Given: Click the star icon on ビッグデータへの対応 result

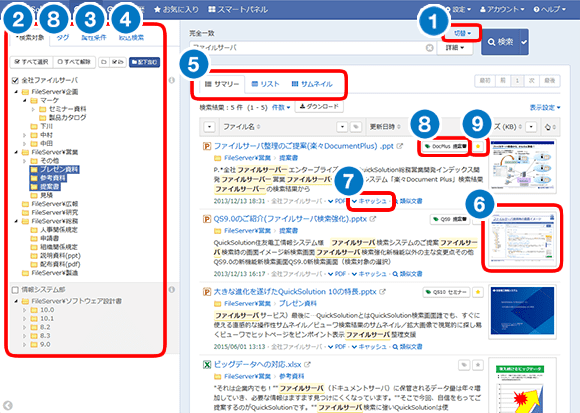Looking at the screenshot, I should tap(478, 365).
